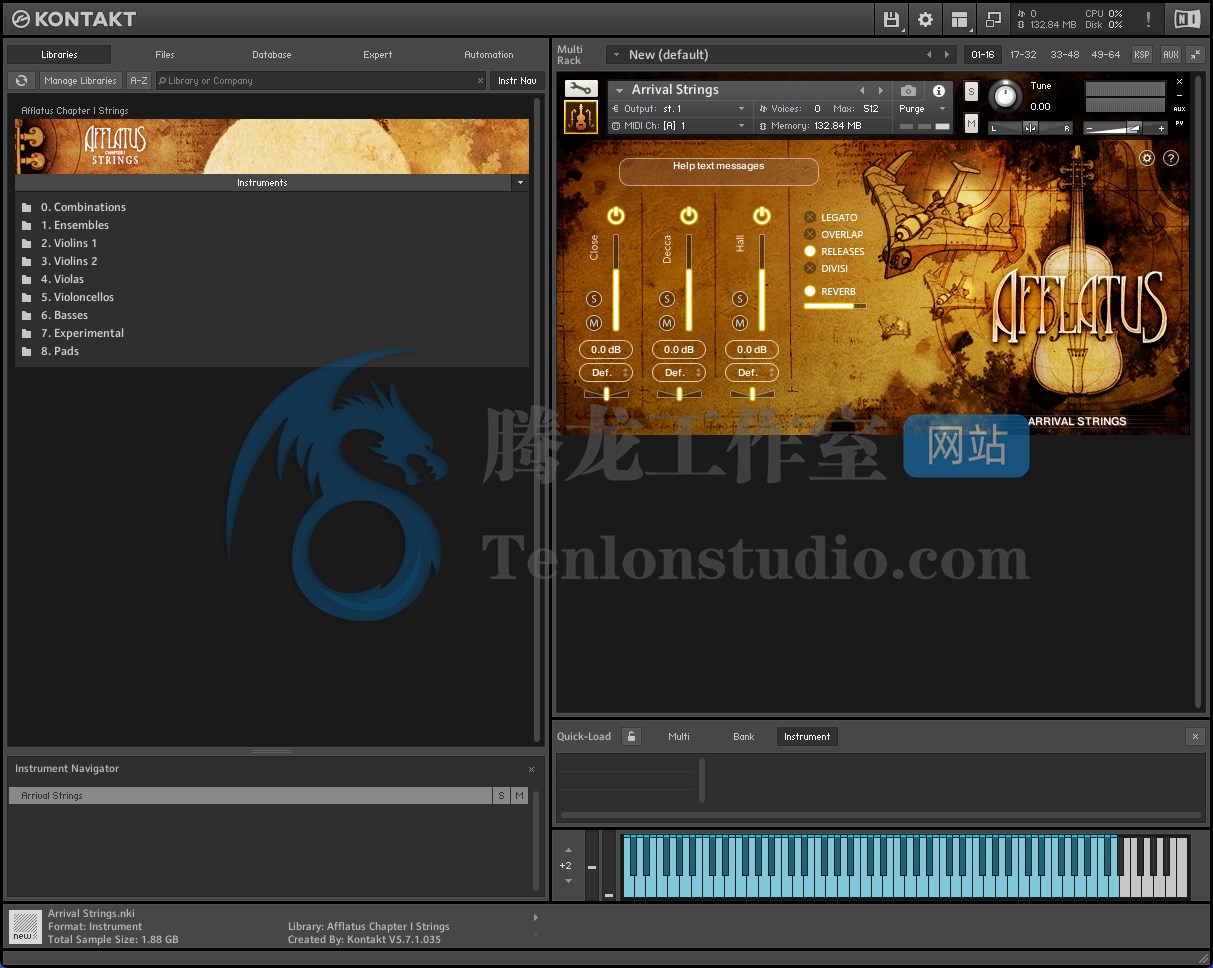Switch to the Database tab

[272, 55]
